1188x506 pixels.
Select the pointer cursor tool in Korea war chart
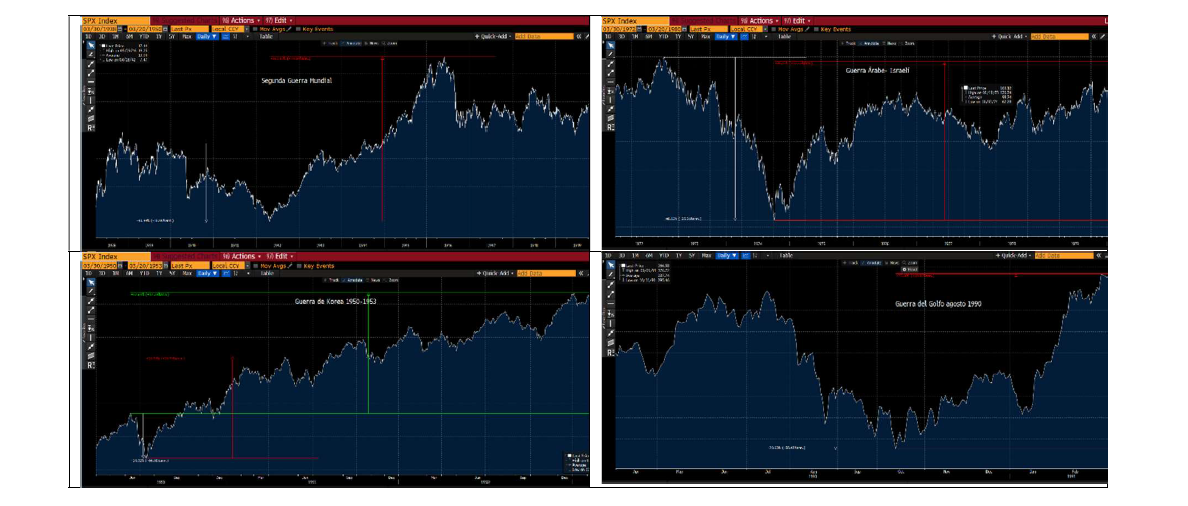click(x=90, y=284)
